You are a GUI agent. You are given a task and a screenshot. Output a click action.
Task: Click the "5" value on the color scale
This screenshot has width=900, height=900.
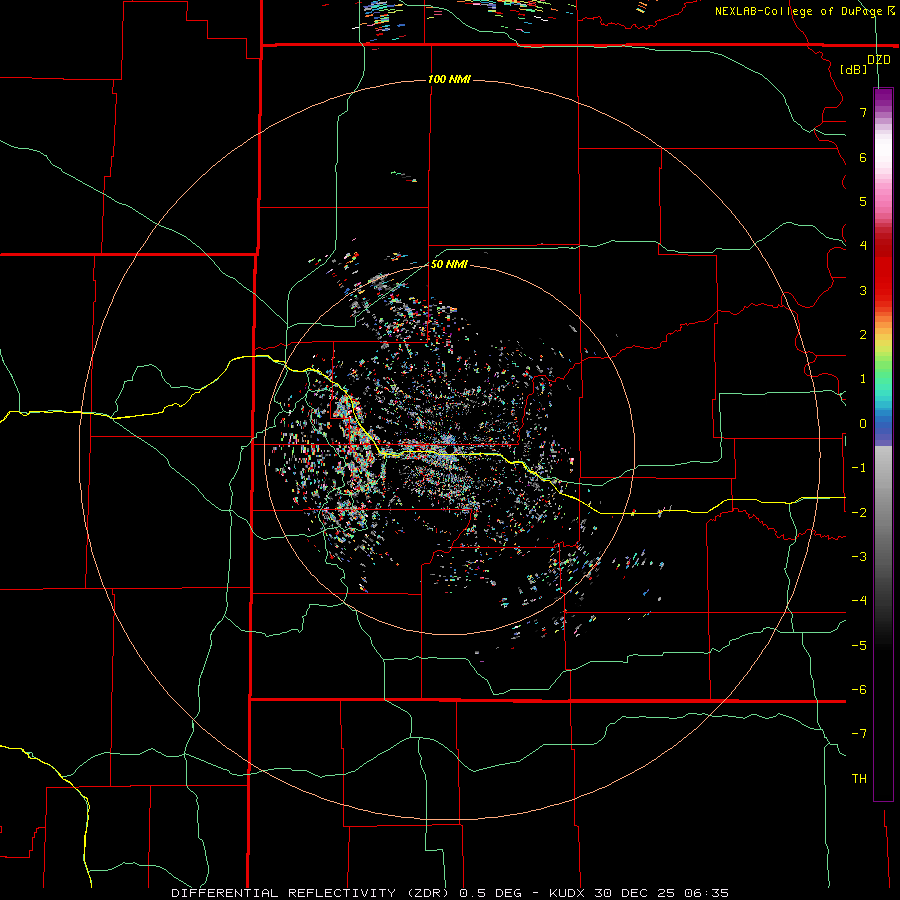coord(863,201)
